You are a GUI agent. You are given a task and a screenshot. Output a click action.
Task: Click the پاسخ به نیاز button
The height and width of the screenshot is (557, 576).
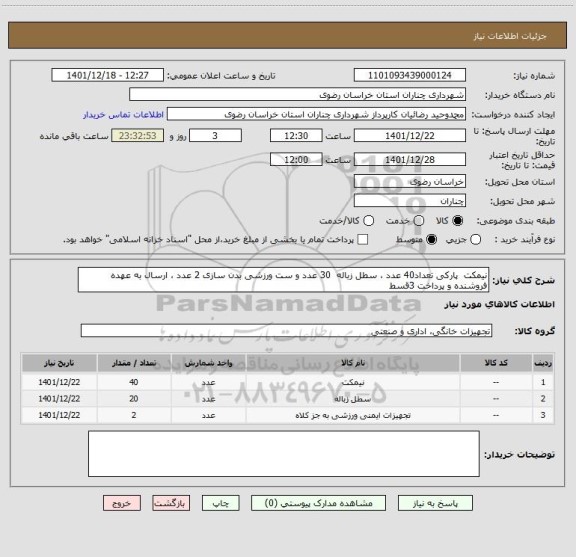click(435, 503)
